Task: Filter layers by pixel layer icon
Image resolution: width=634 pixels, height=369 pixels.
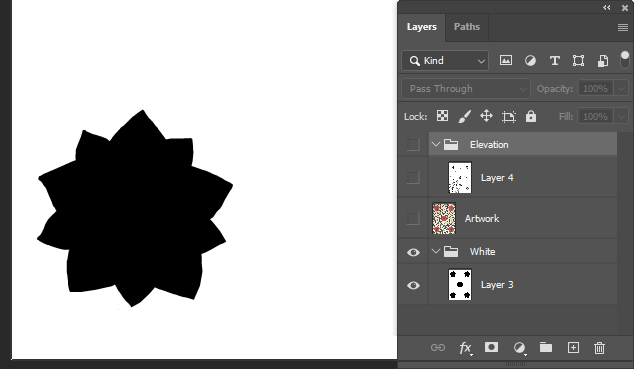Action: (x=506, y=61)
